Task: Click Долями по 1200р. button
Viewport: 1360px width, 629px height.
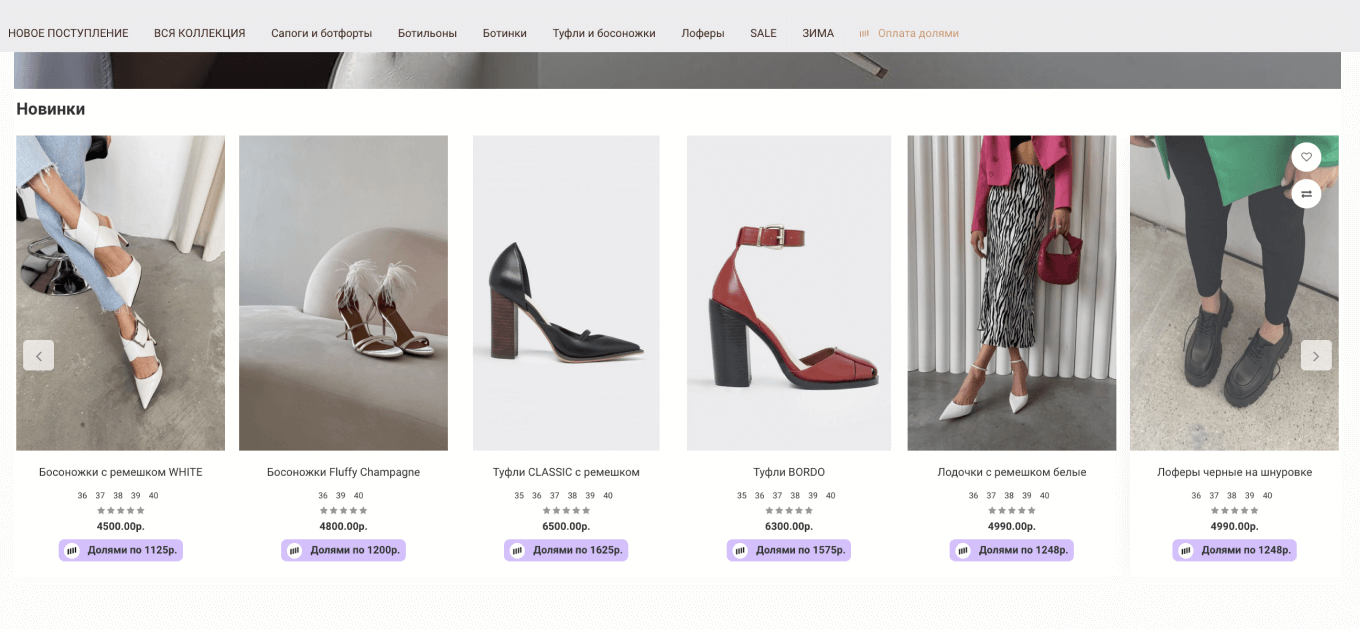Action: (x=343, y=550)
